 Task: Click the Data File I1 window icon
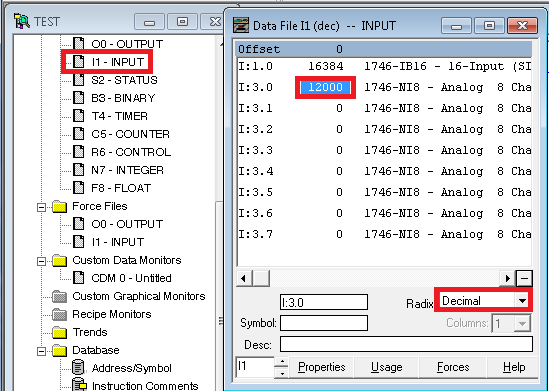tap(241, 25)
